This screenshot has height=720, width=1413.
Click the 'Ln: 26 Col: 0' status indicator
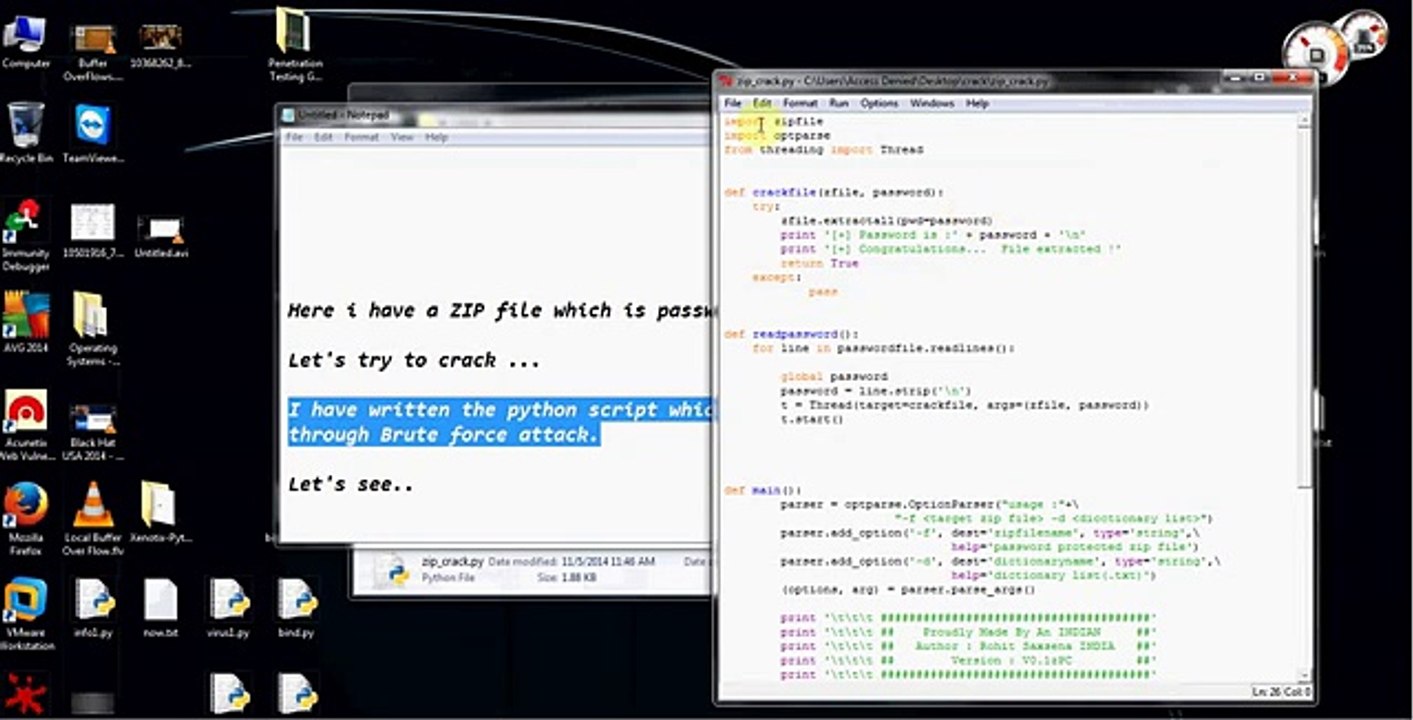coord(1280,692)
